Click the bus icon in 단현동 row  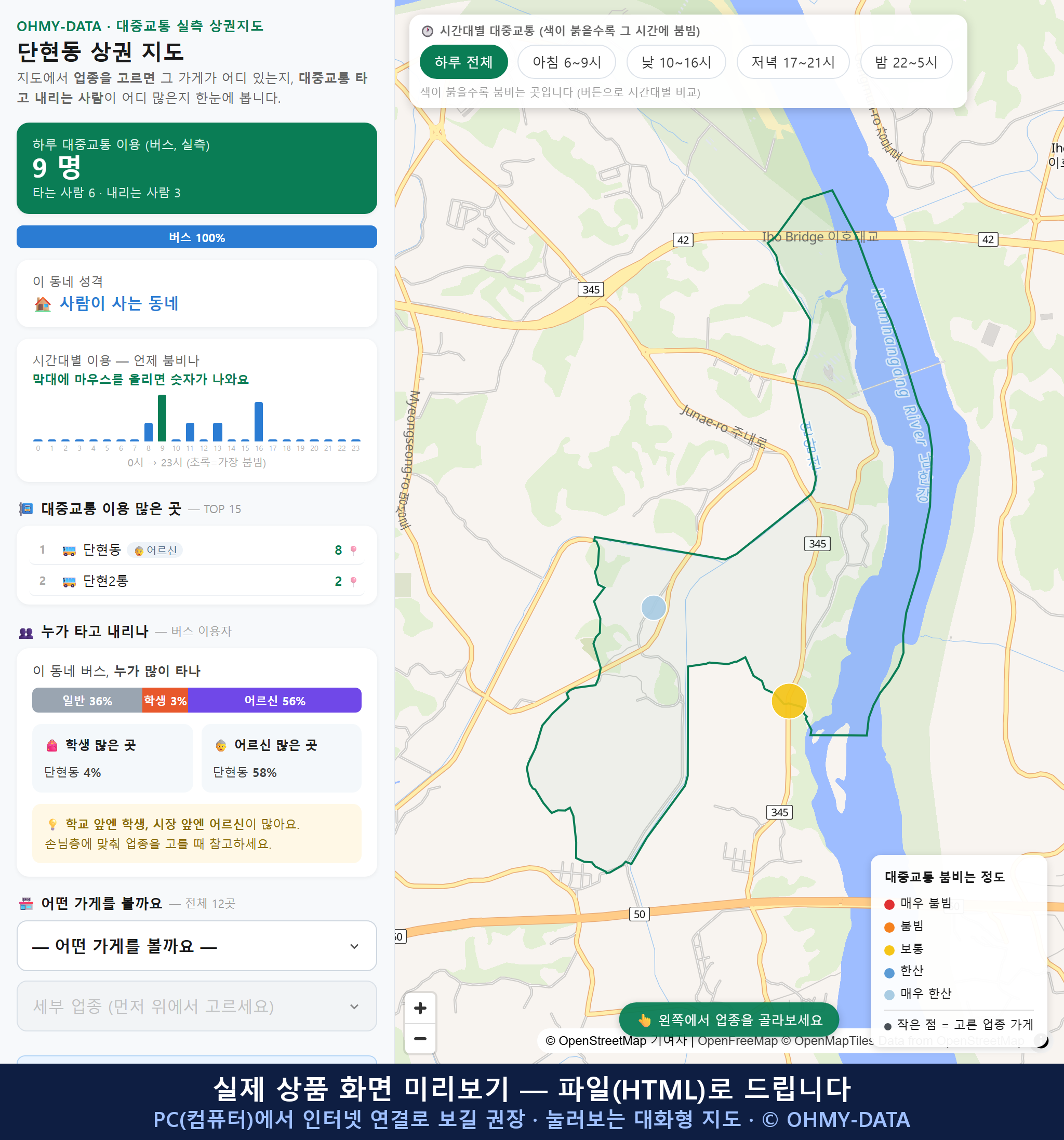(69, 551)
